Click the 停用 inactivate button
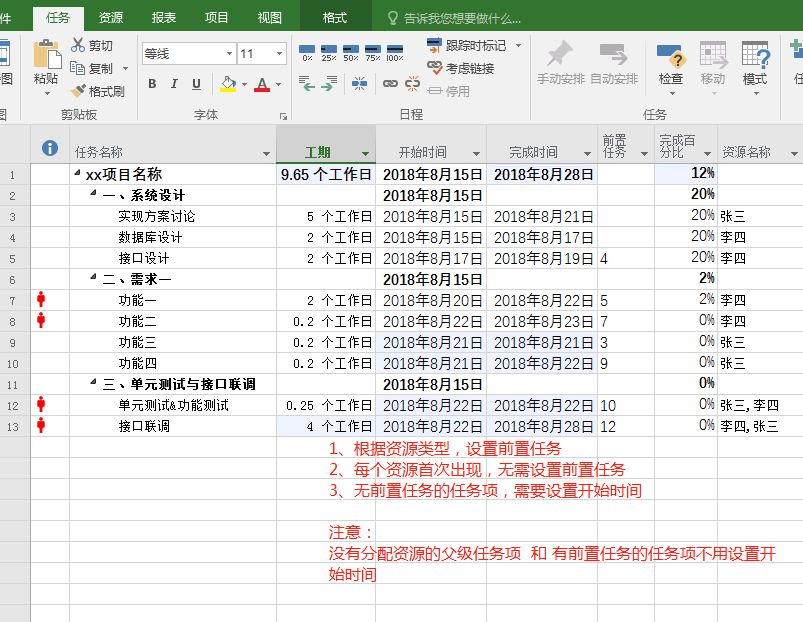 (x=449, y=91)
